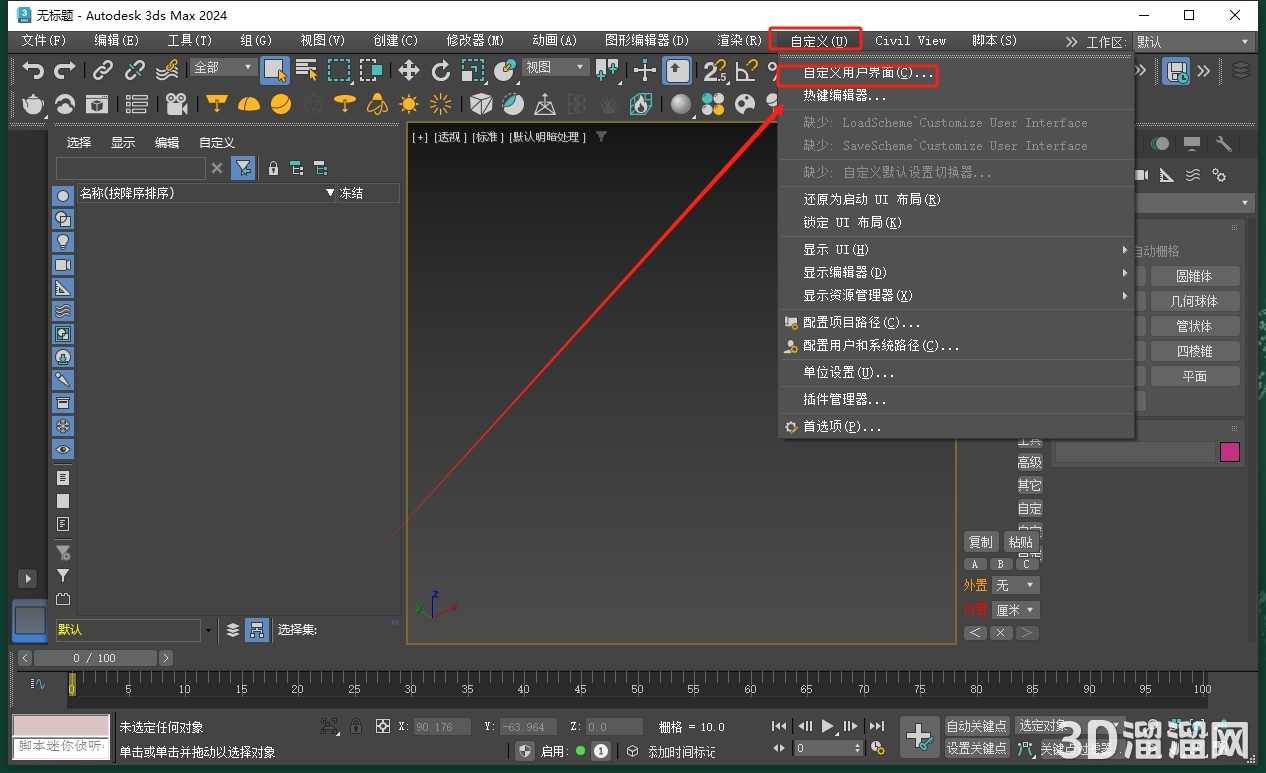Click the 0 / 100 time slider handle
Viewport: 1266px width, 773px height.
point(95,658)
